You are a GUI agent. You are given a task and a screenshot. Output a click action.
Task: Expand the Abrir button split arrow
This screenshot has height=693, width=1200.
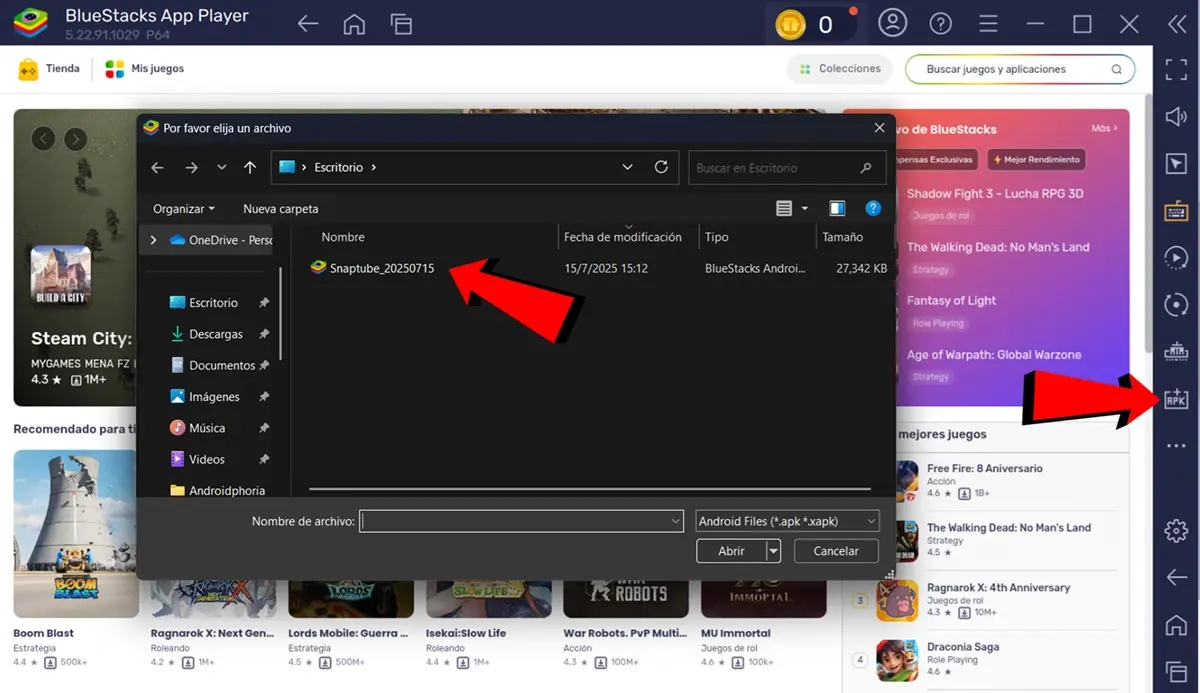(773, 551)
